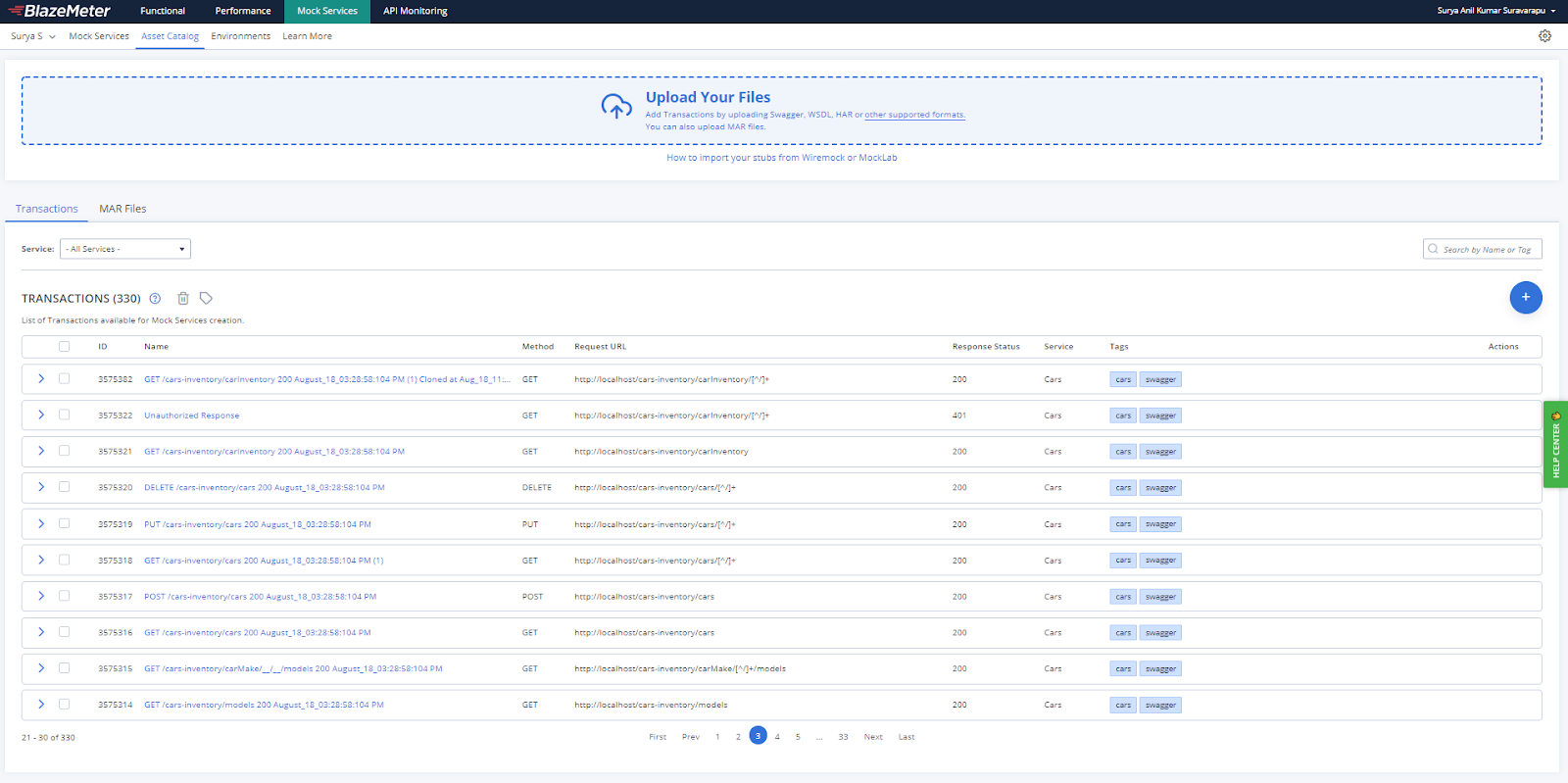
Task: Check the box for transaction 3575382
Action: point(65,378)
